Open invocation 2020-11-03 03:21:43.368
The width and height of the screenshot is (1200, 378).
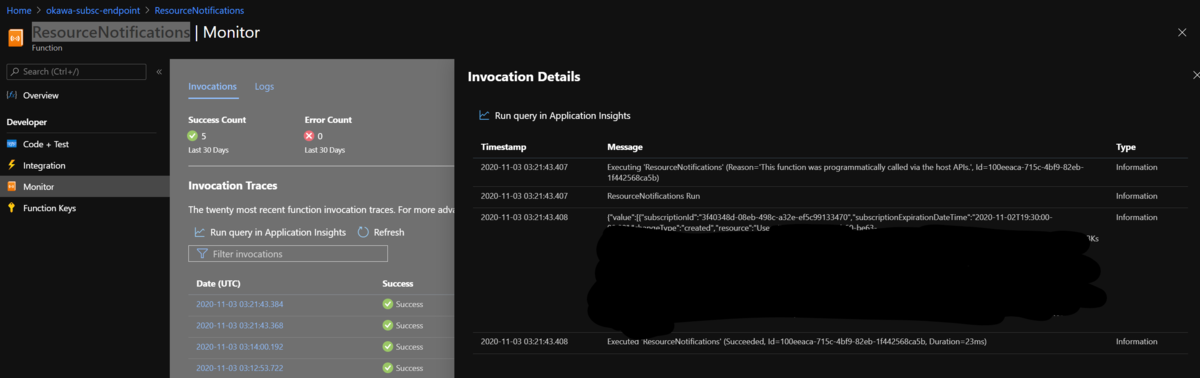click(x=239, y=325)
